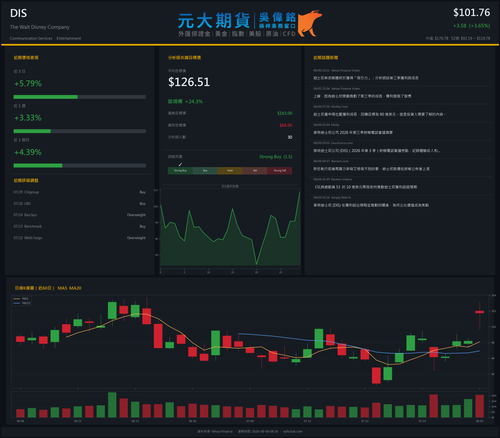The width and height of the screenshot is (500, 438).
Task: Open the Motley Fool news headline
Action: pyautogui.click(x=379, y=114)
